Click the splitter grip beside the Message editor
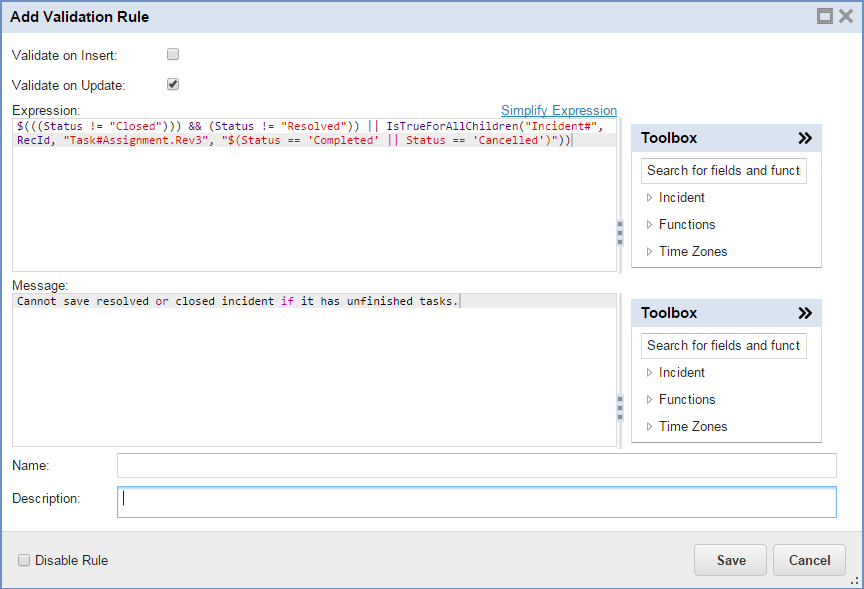Image resolution: width=864 pixels, height=589 pixels. [x=620, y=408]
